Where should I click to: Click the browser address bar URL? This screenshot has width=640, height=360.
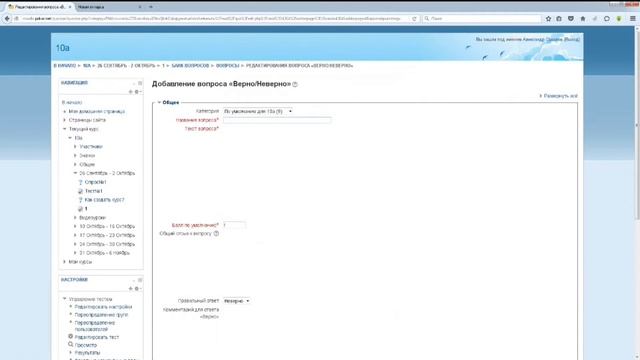click(212, 18)
